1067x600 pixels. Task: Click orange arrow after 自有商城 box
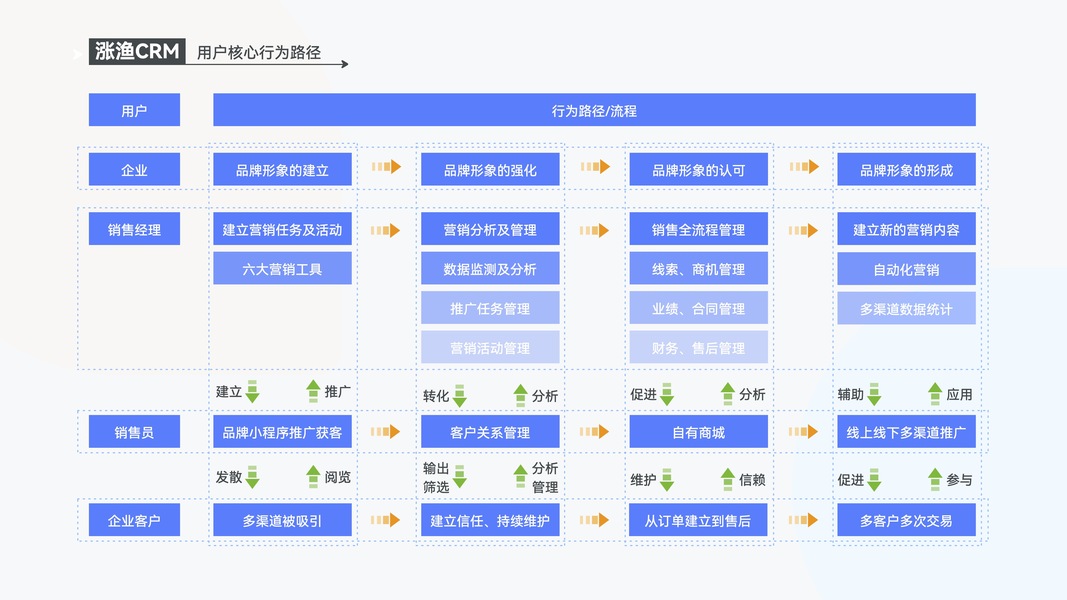click(803, 431)
